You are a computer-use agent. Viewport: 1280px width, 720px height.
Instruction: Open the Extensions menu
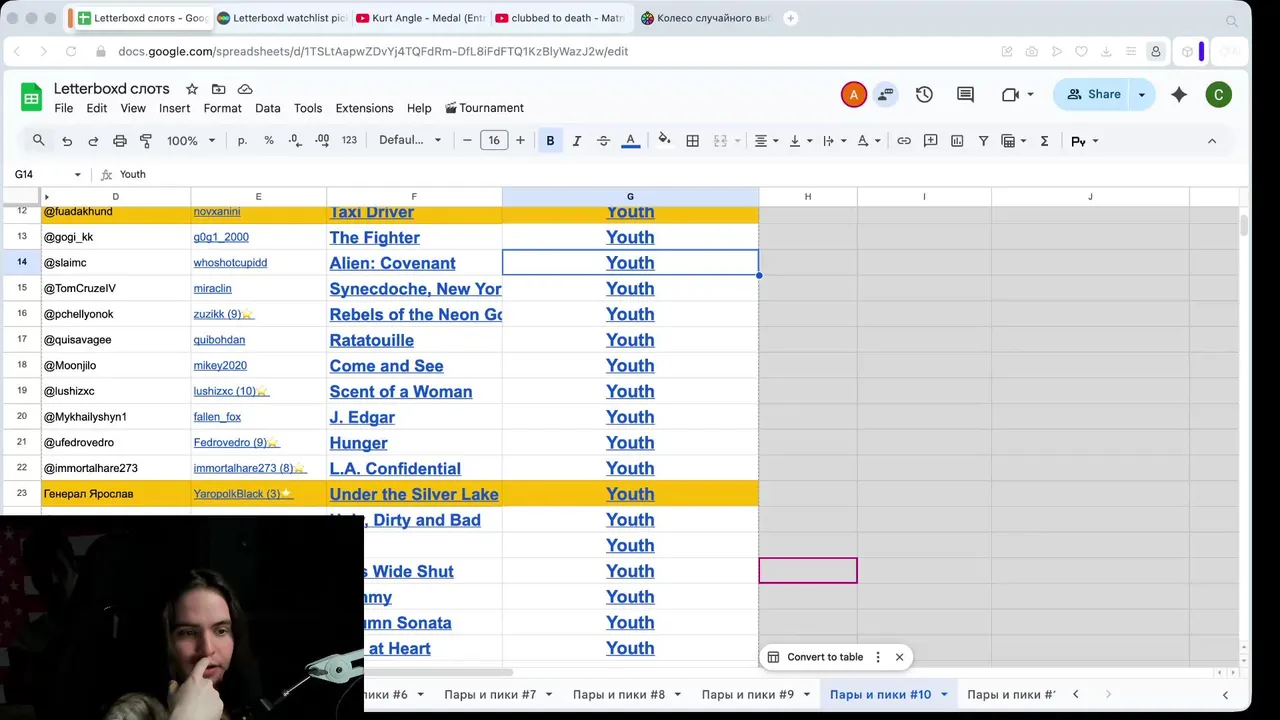click(x=364, y=108)
